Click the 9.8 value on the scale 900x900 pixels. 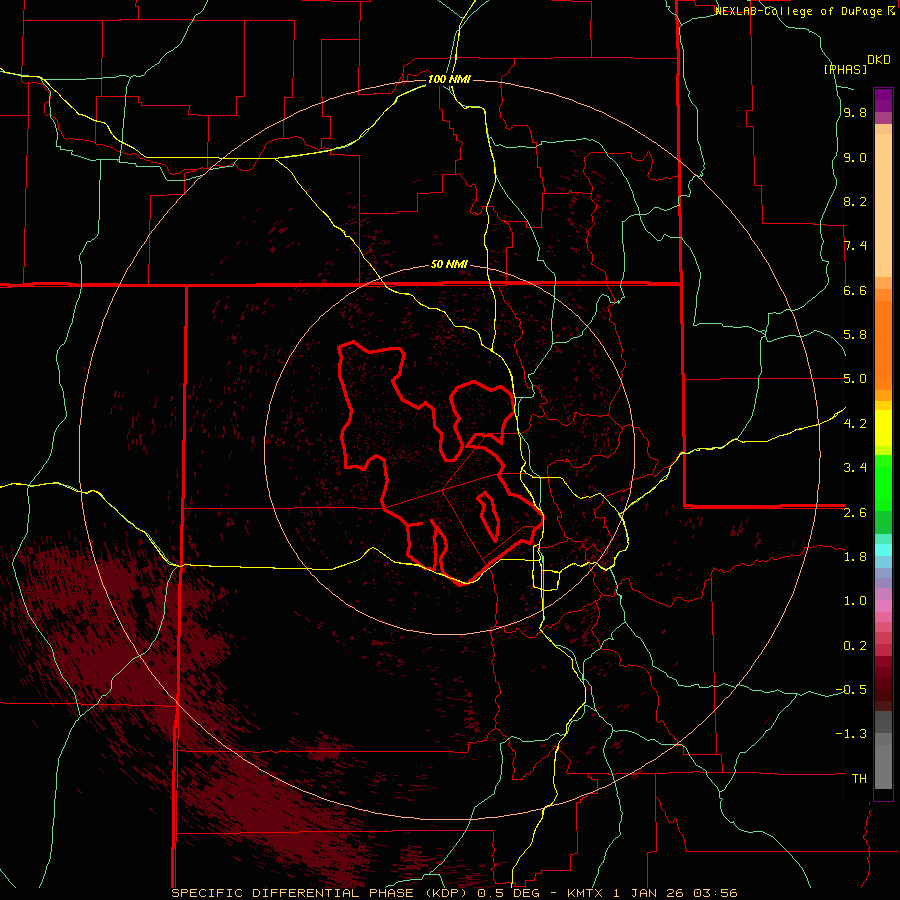point(855,113)
